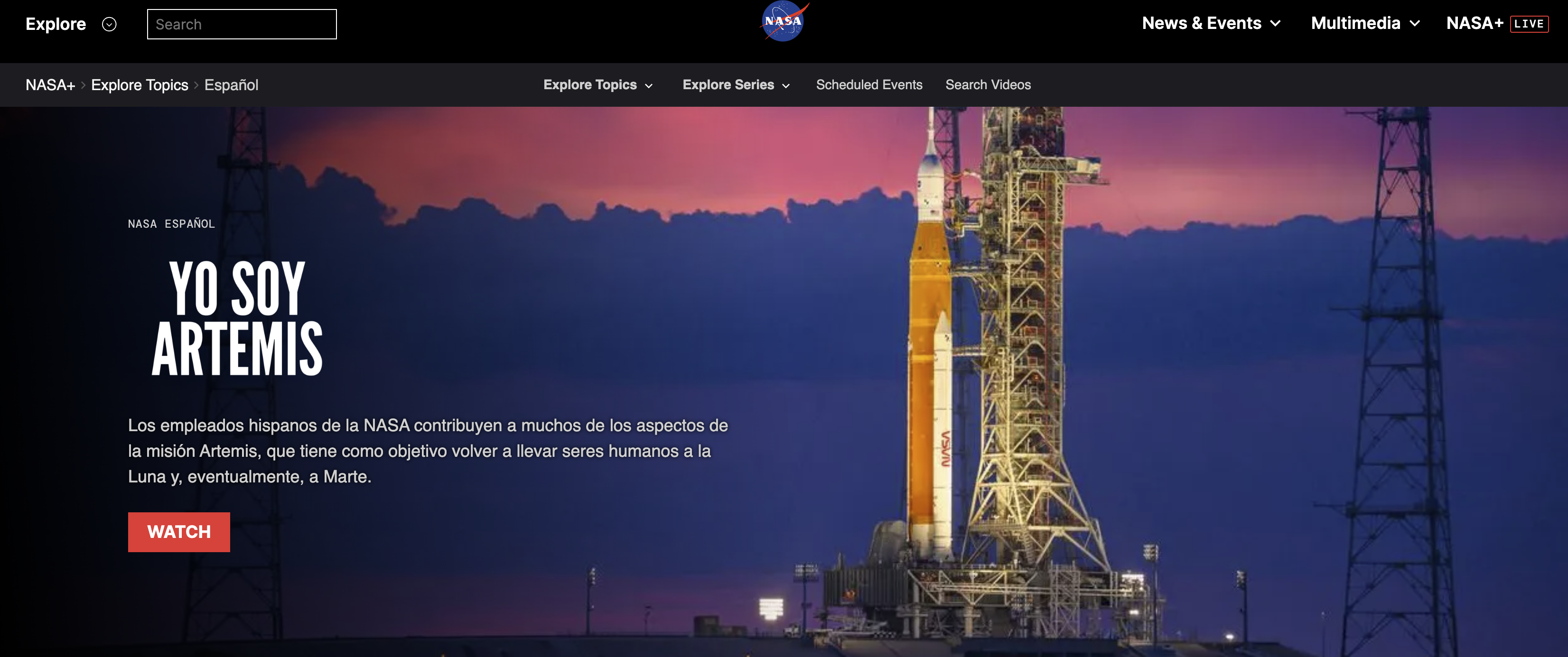Open the Explore menu

click(x=56, y=24)
